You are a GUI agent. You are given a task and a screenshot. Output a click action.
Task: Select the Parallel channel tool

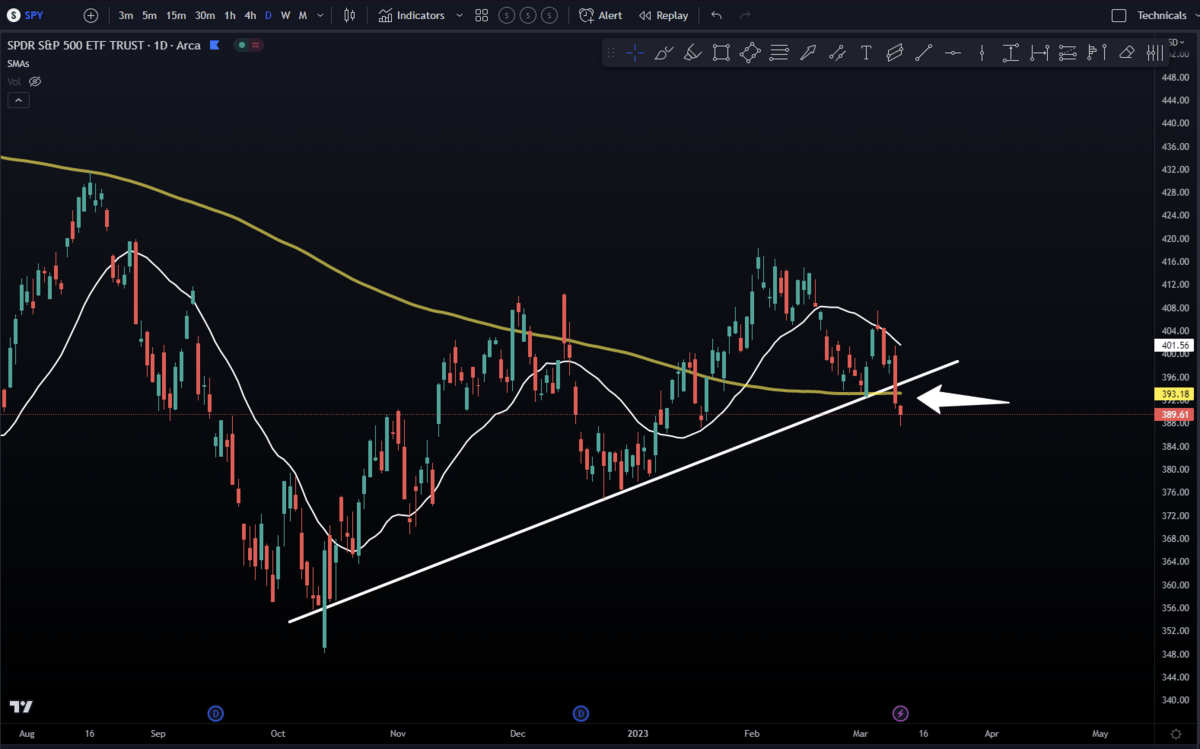[894, 53]
